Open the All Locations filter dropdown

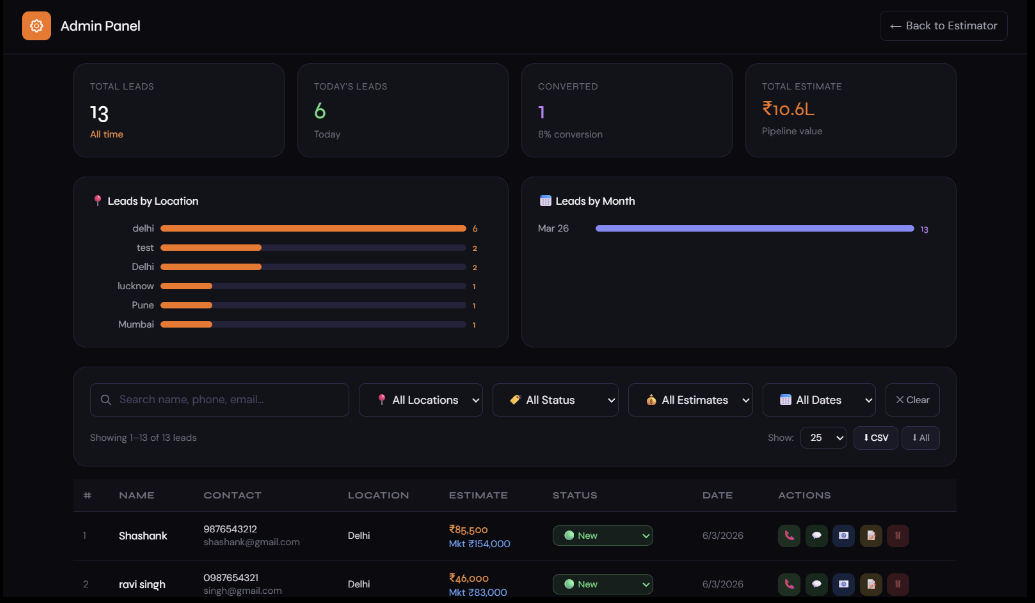tap(420, 400)
